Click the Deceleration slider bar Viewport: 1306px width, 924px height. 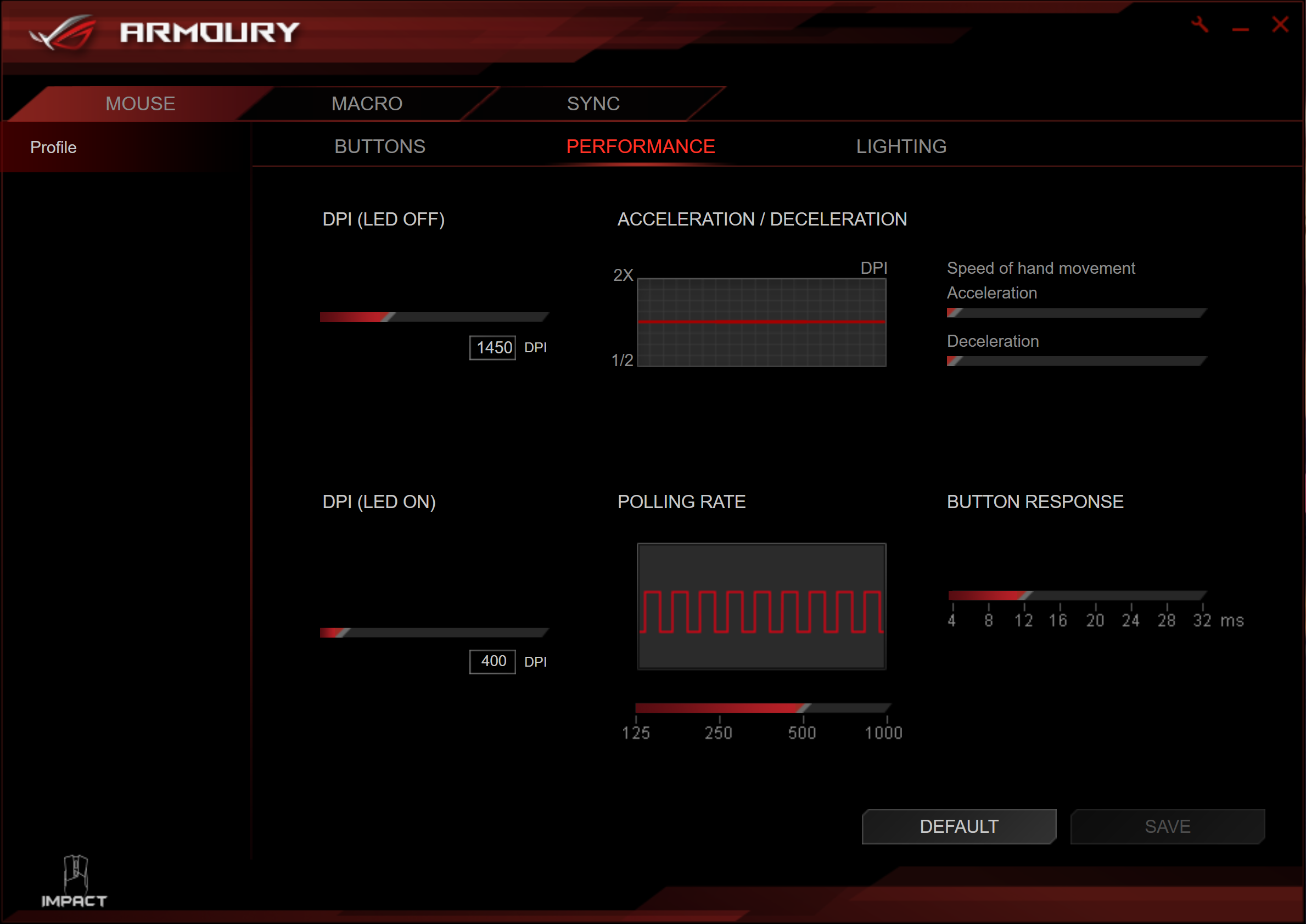click(1076, 361)
